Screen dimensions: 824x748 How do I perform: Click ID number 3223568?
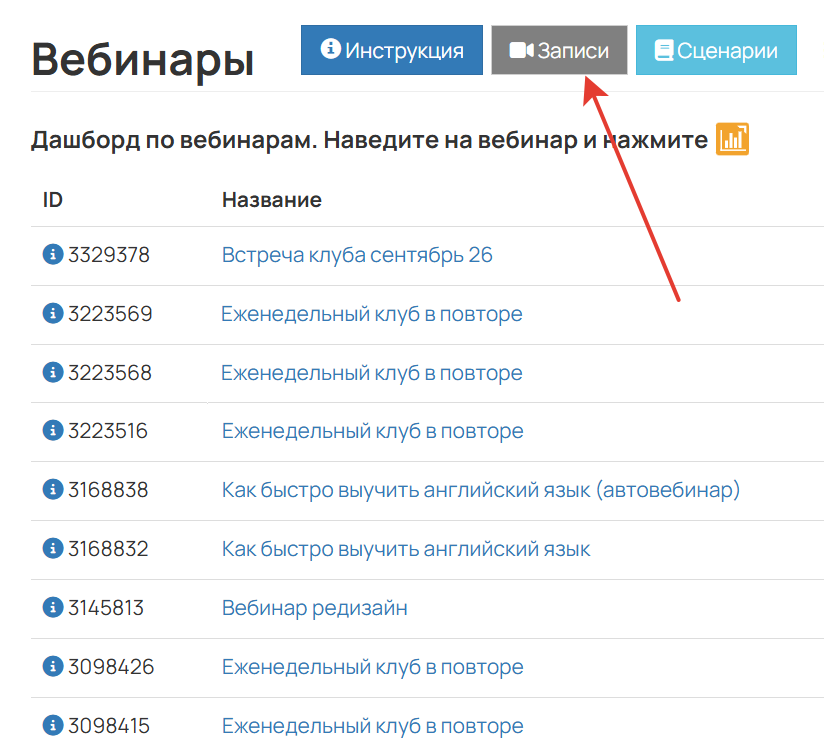coord(110,373)
